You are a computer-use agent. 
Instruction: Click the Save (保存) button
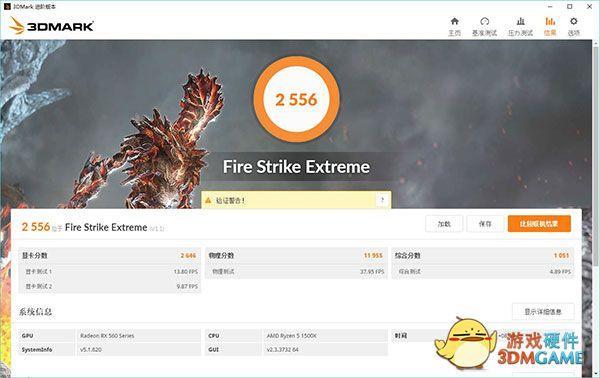coord(485,224)
